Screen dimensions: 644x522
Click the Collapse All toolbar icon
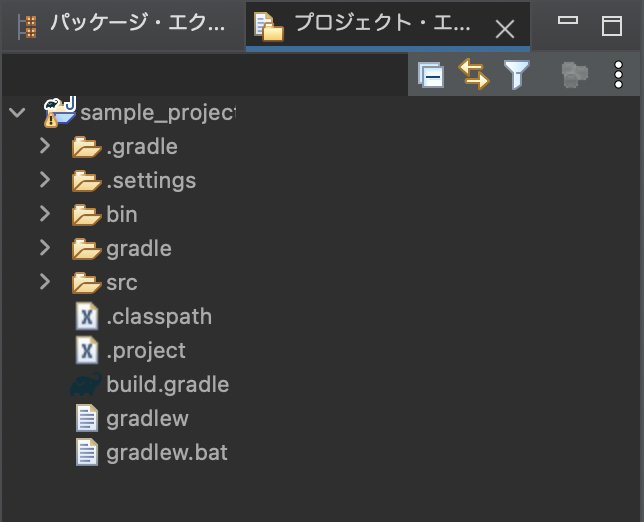pyautogui.click(x=430, y=75)
